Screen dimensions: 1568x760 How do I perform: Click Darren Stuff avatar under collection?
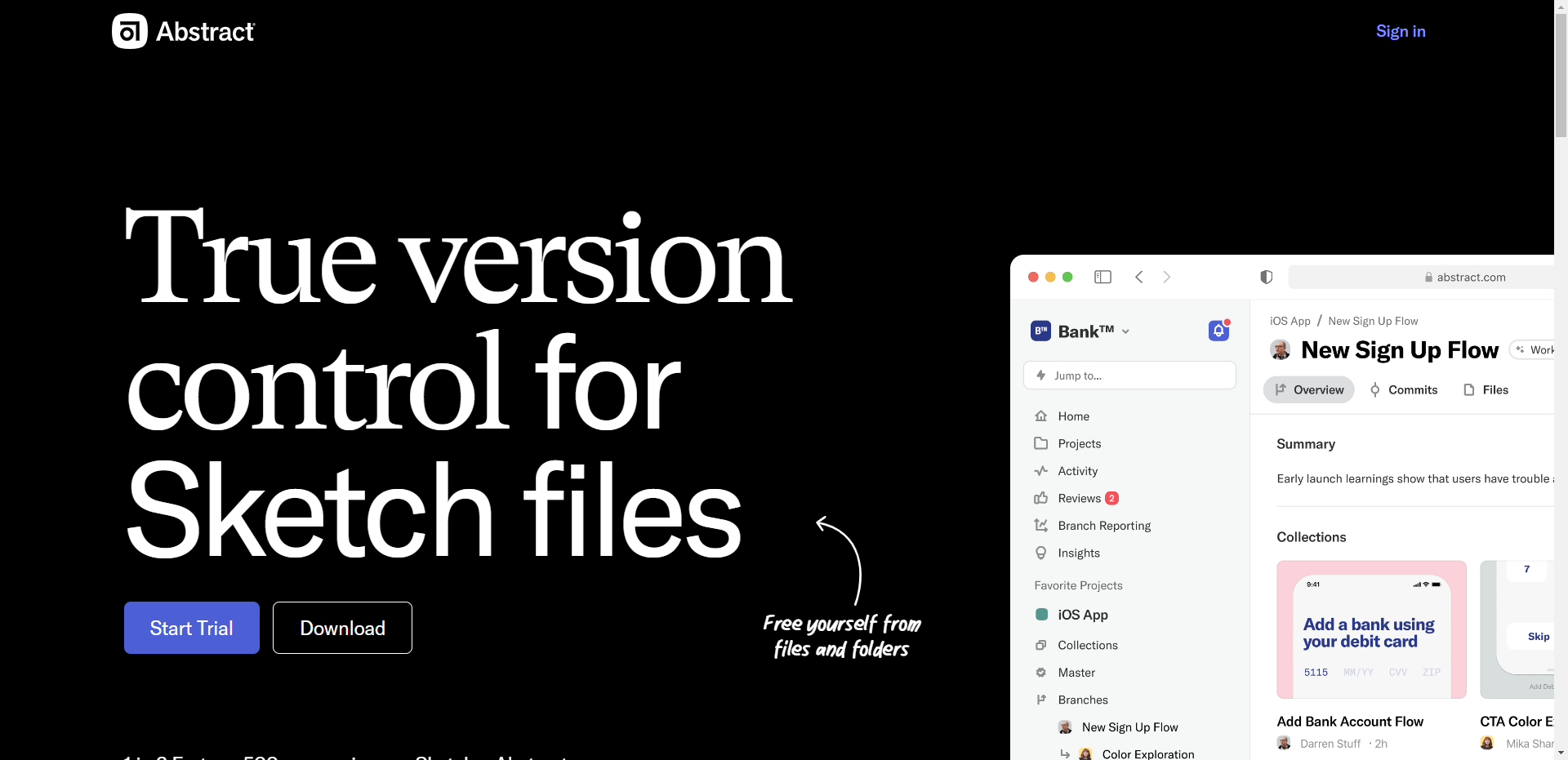coord(1284,743)
